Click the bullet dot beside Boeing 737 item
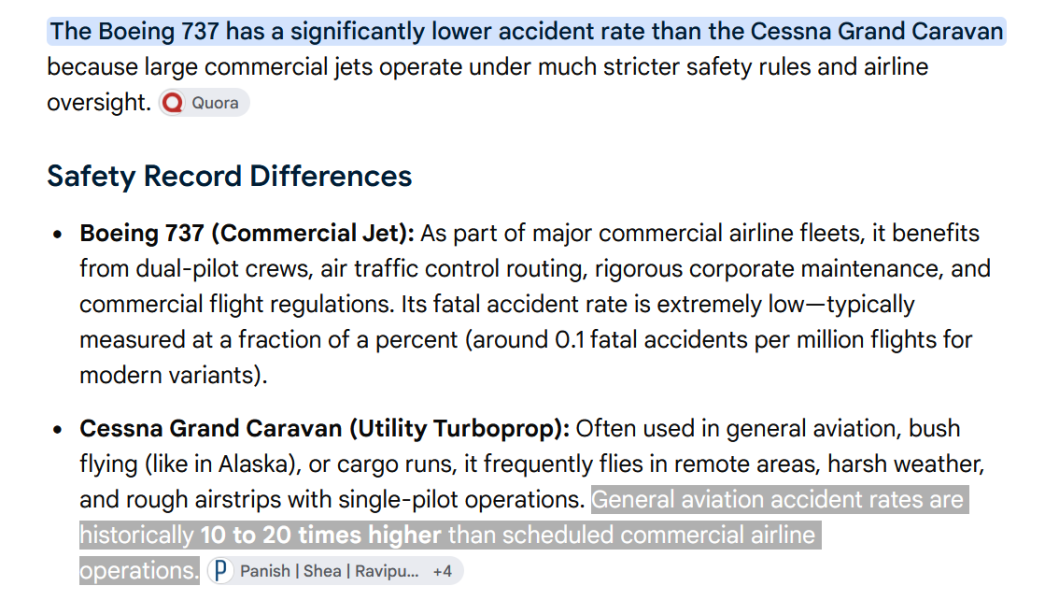Image resolution: width=1059 pixels, height=600 pixels. tap(57, 234)
